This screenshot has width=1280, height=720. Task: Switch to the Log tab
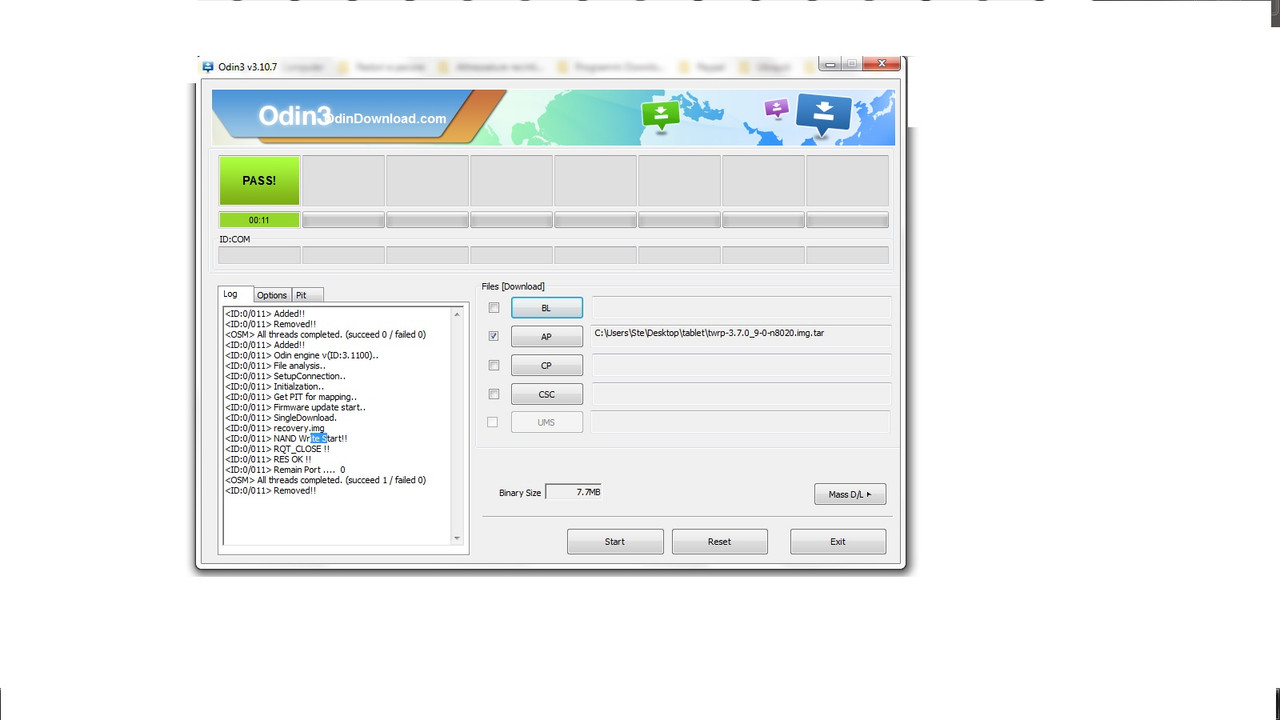click(235, 294)
